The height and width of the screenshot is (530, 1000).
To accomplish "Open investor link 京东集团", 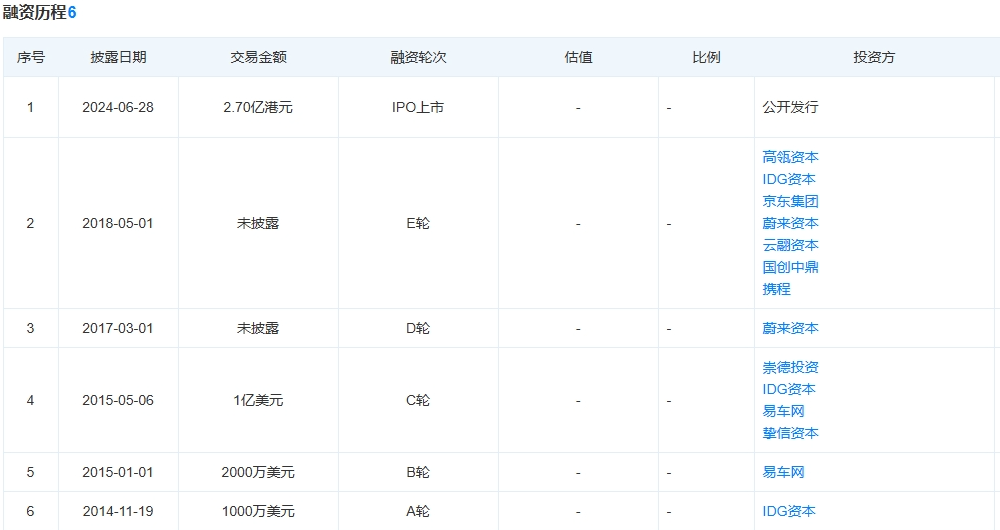I will point(790,201).
